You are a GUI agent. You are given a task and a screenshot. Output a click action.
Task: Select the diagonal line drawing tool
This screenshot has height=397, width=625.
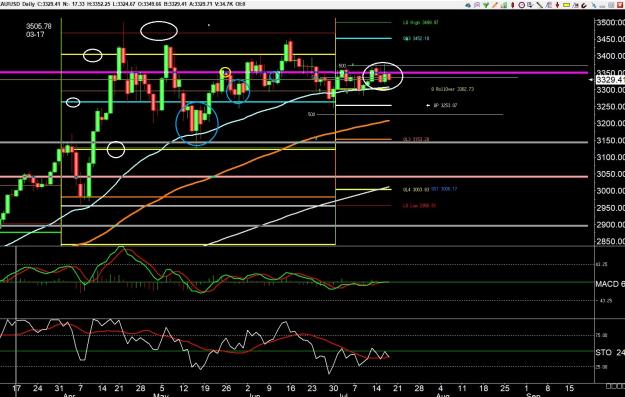click(x=540, y=5)
